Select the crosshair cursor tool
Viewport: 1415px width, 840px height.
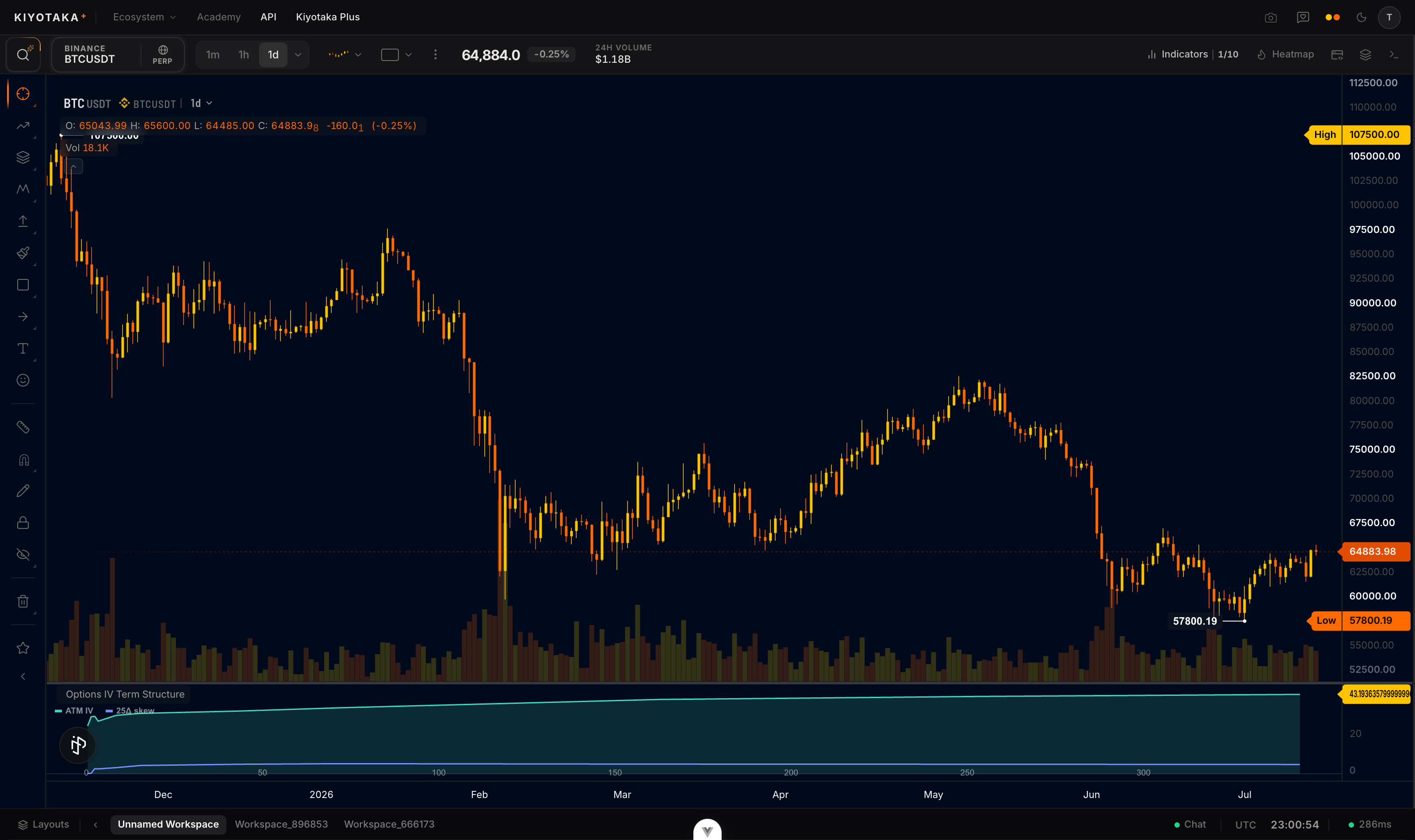[23, 94]
